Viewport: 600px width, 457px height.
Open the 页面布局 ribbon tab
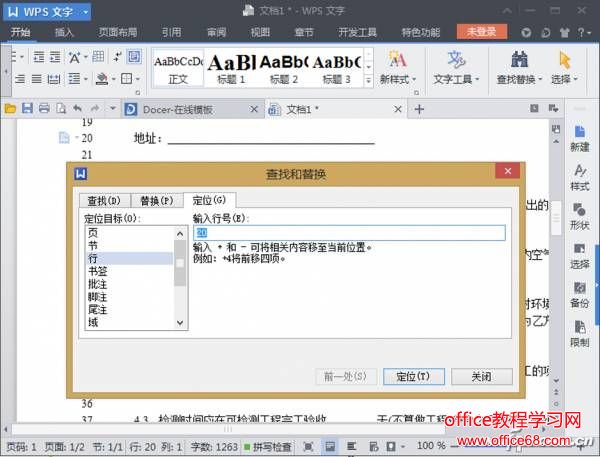coord(118,32)
